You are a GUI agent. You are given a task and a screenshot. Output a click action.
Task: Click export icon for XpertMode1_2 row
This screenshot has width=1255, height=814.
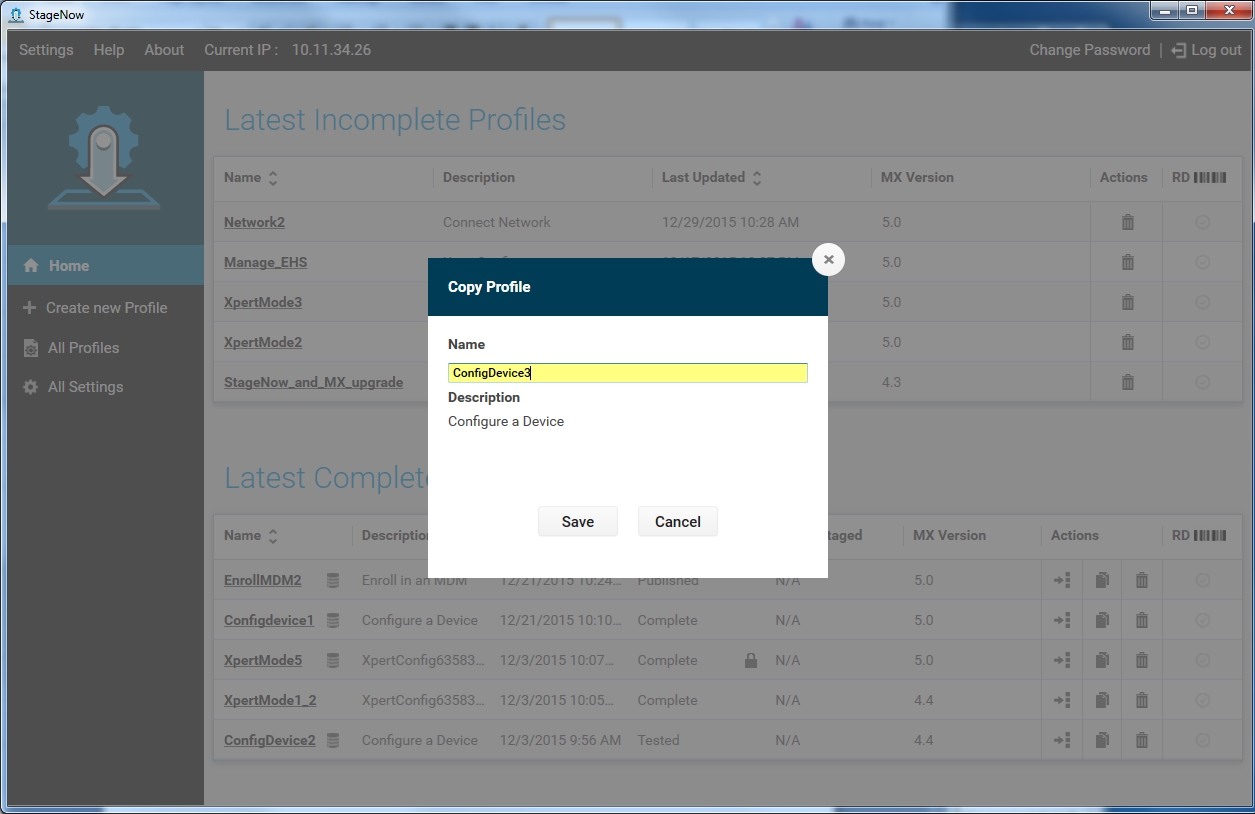coord(1062,700)
